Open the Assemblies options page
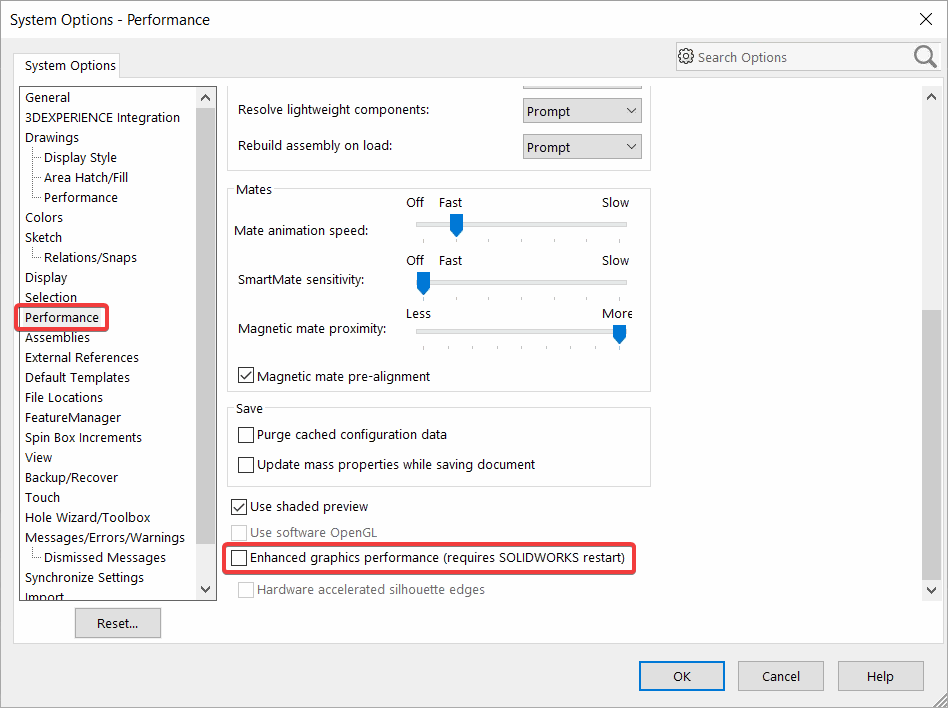This screenshot has width=948, height=708. pyautogui.click(x=58, y=337)
